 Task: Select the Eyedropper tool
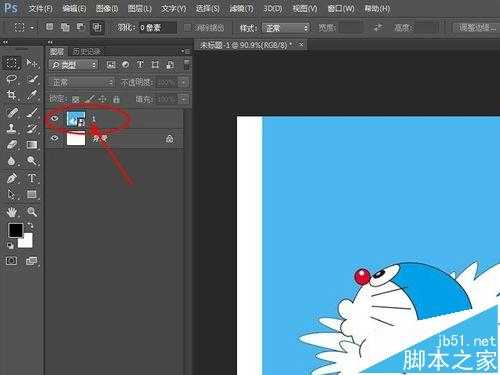(32, 95)
